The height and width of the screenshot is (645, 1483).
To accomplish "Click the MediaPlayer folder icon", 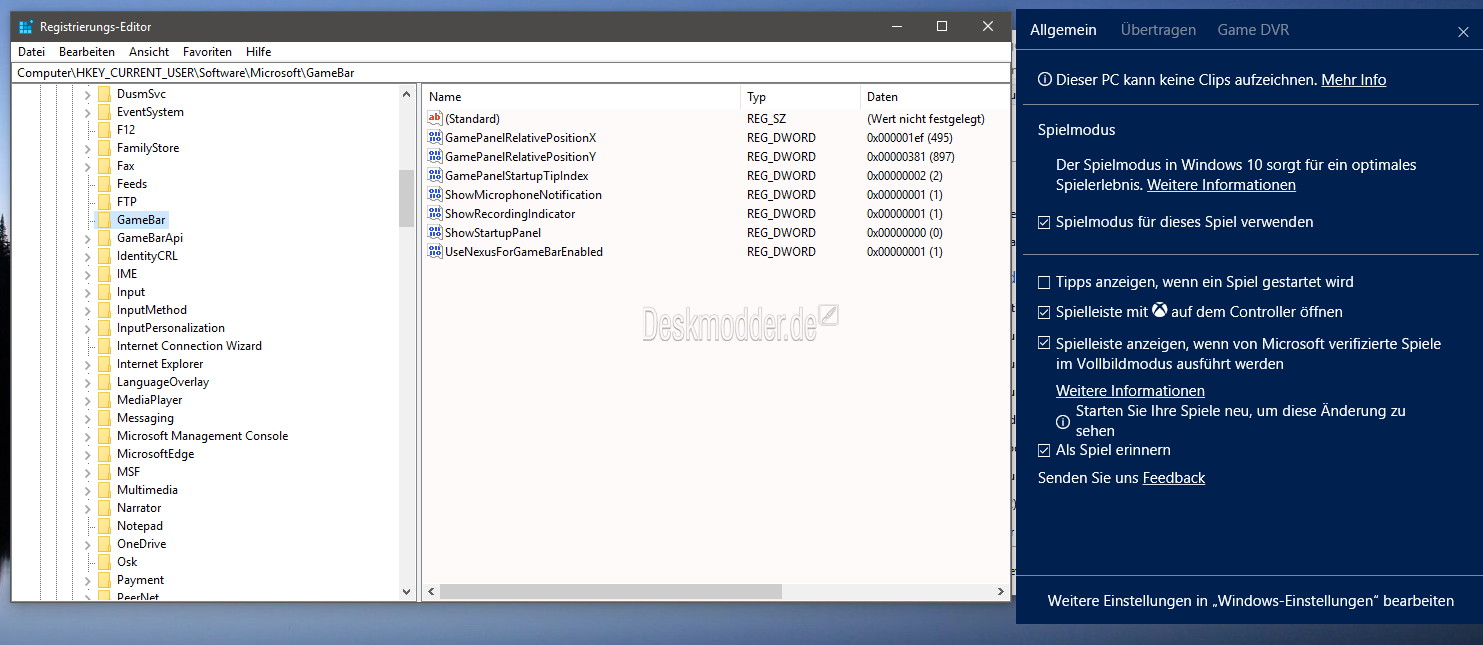I will click(x=104, y=400).
